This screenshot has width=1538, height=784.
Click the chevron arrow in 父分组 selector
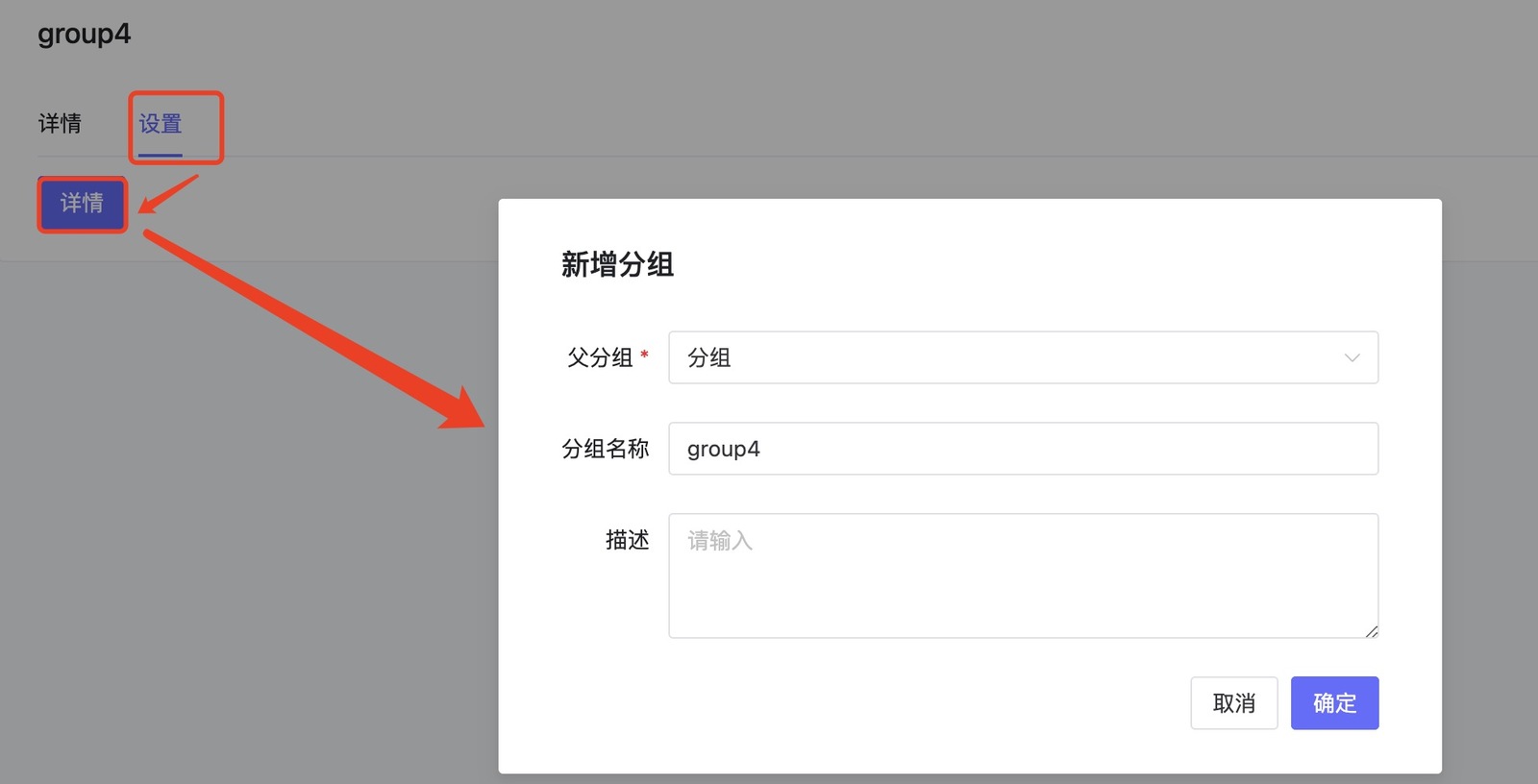point(1352,357)
